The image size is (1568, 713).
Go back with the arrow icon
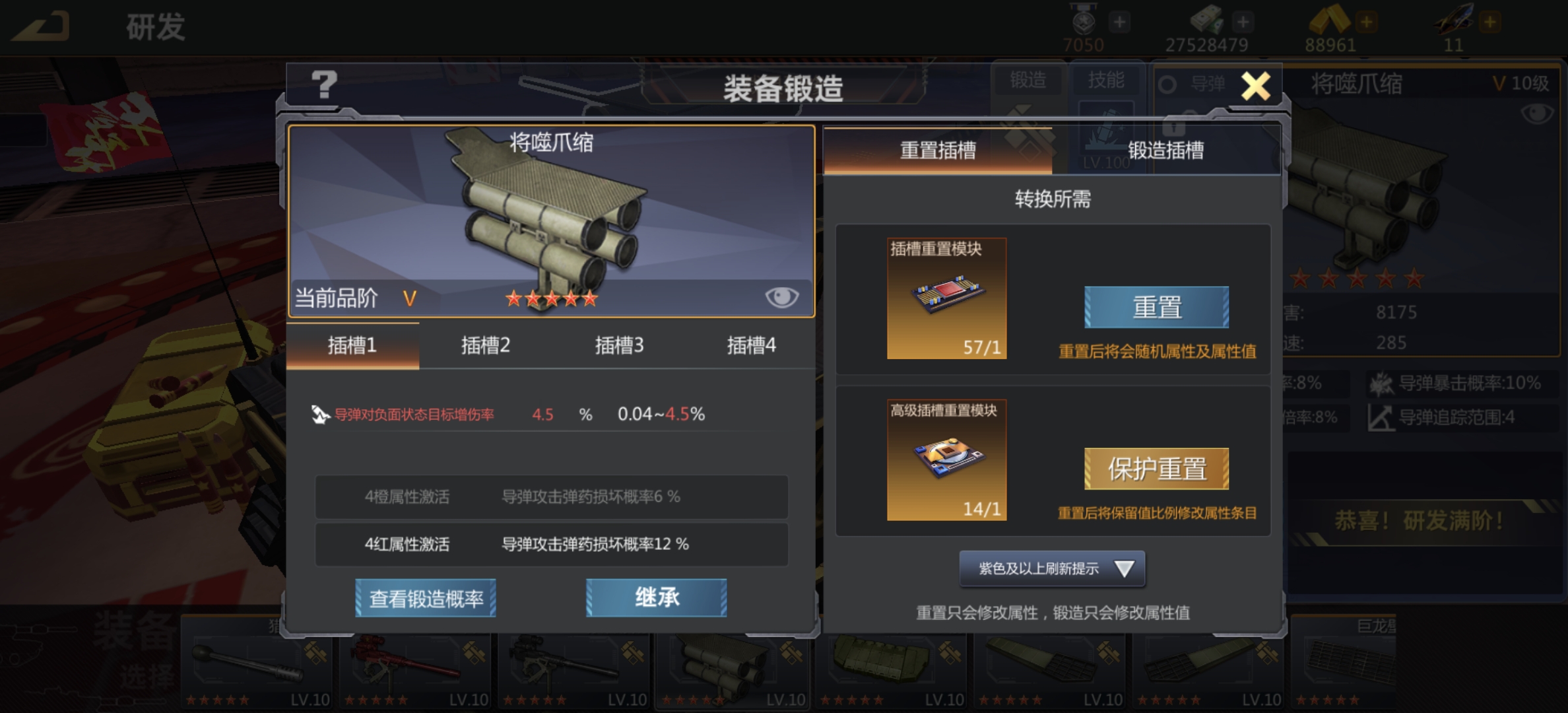click(x=42, y=26)
